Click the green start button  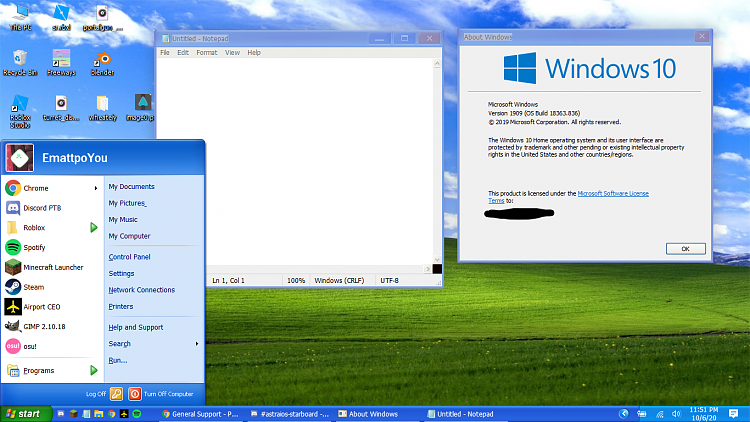point(26,414)
